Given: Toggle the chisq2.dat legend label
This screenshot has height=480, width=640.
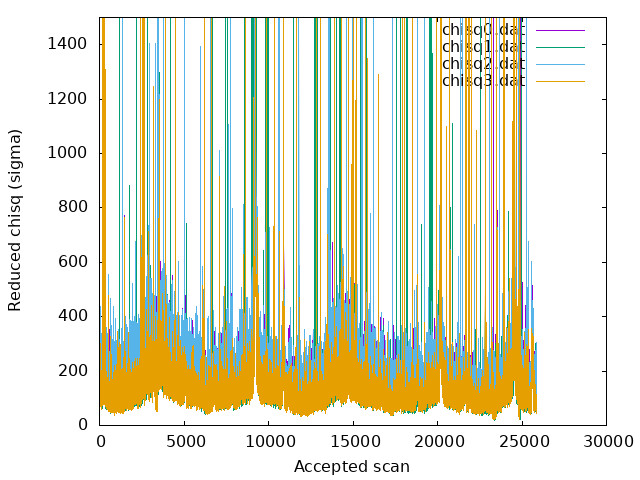Looking at the screenshot, I should [483, 64].
